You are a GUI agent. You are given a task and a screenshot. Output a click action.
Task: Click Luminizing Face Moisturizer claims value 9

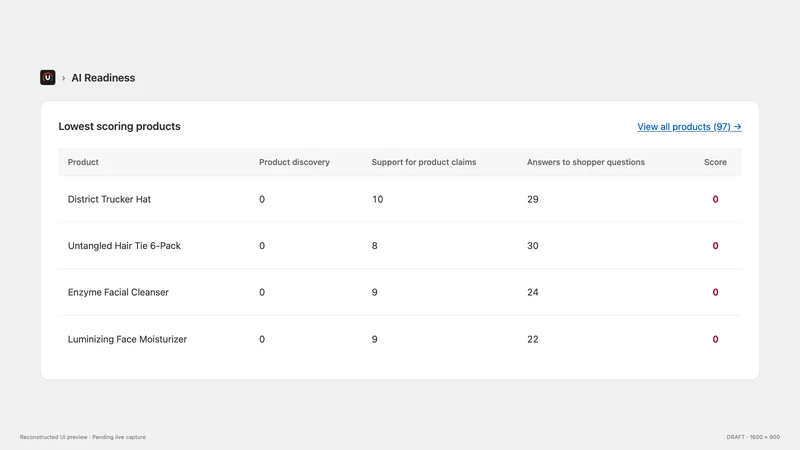point(374,339)
